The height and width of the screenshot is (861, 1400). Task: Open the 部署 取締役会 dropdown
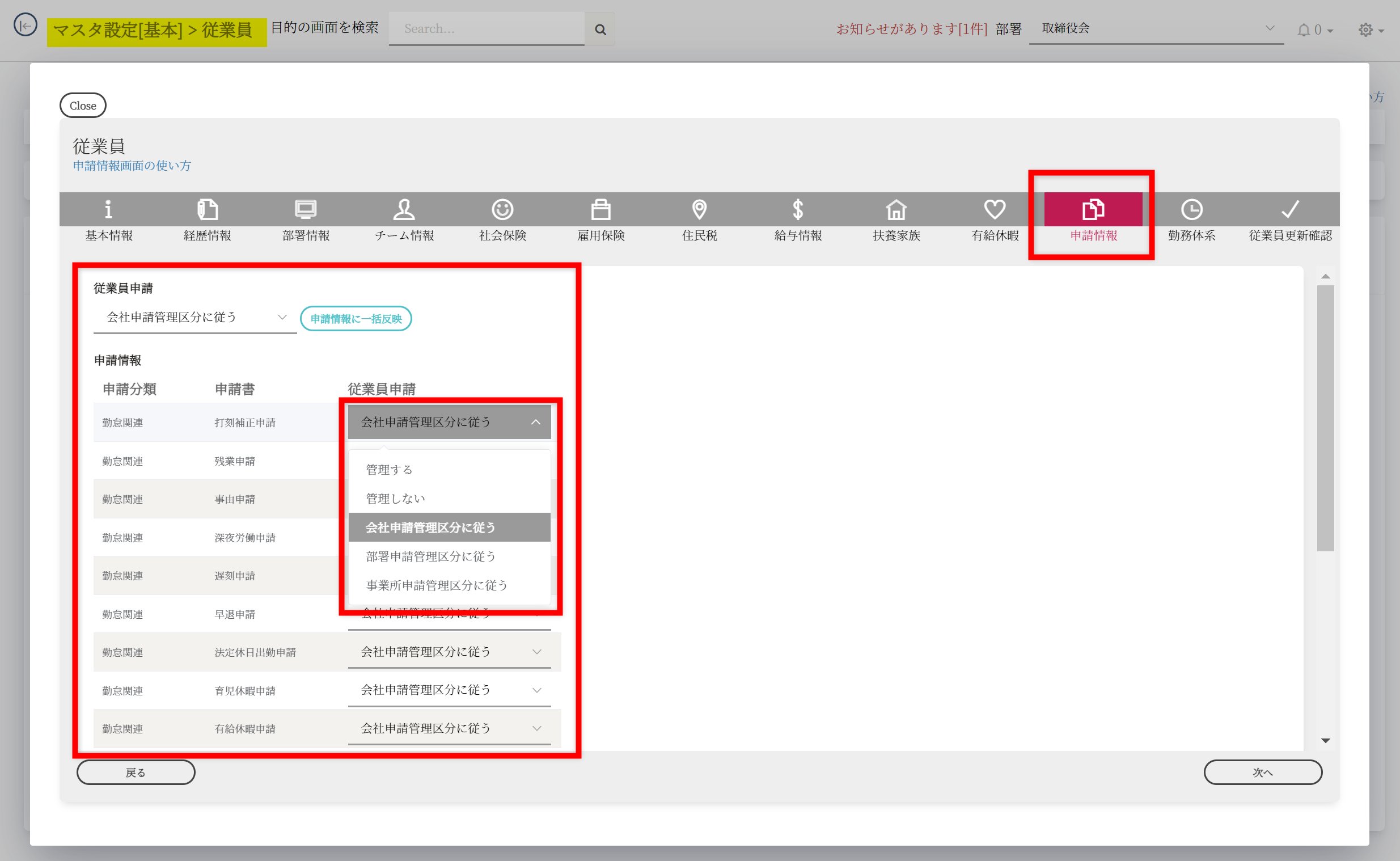coord(1156,28)
